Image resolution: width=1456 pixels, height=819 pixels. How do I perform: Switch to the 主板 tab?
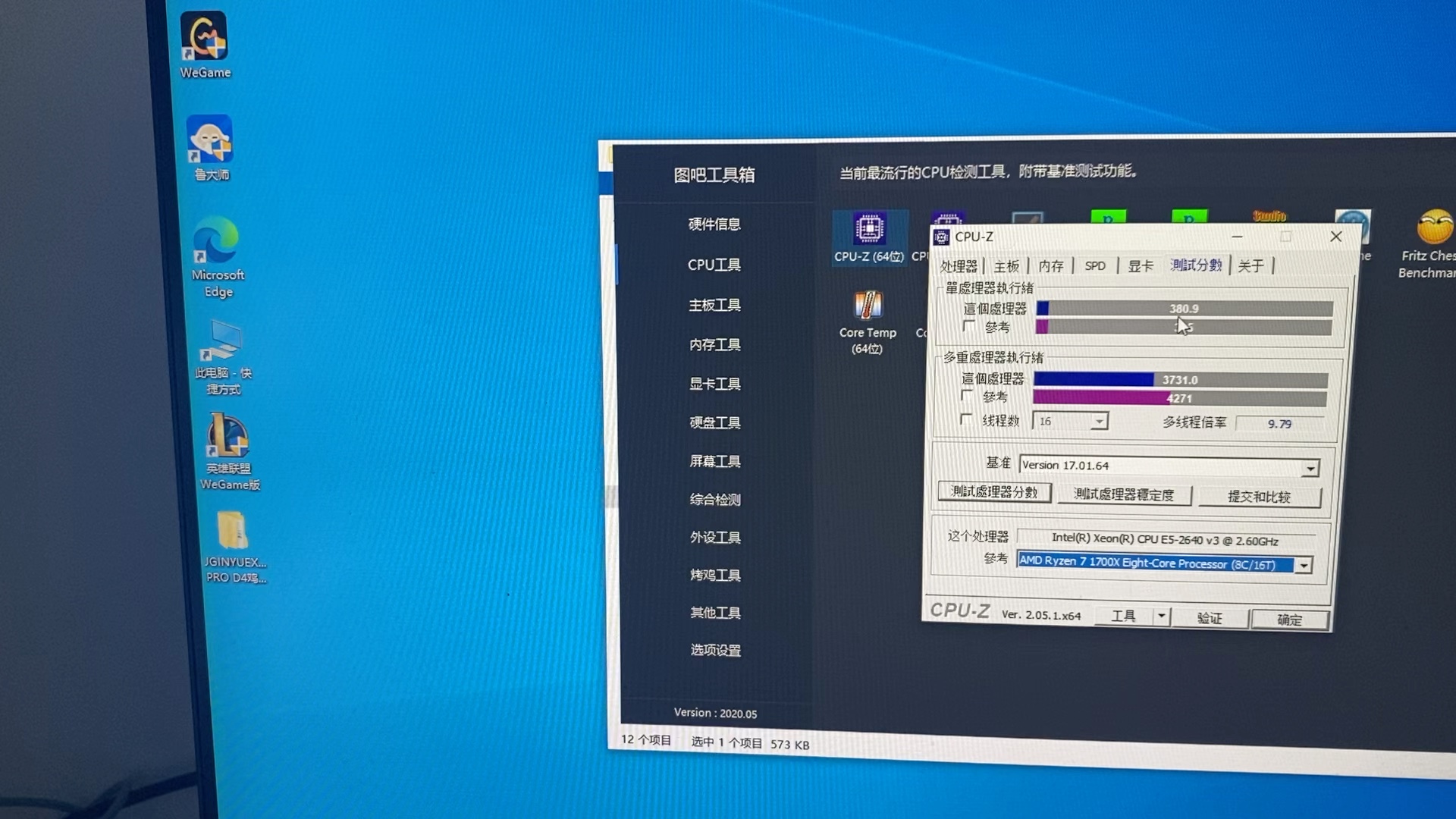pos(1006,266)
